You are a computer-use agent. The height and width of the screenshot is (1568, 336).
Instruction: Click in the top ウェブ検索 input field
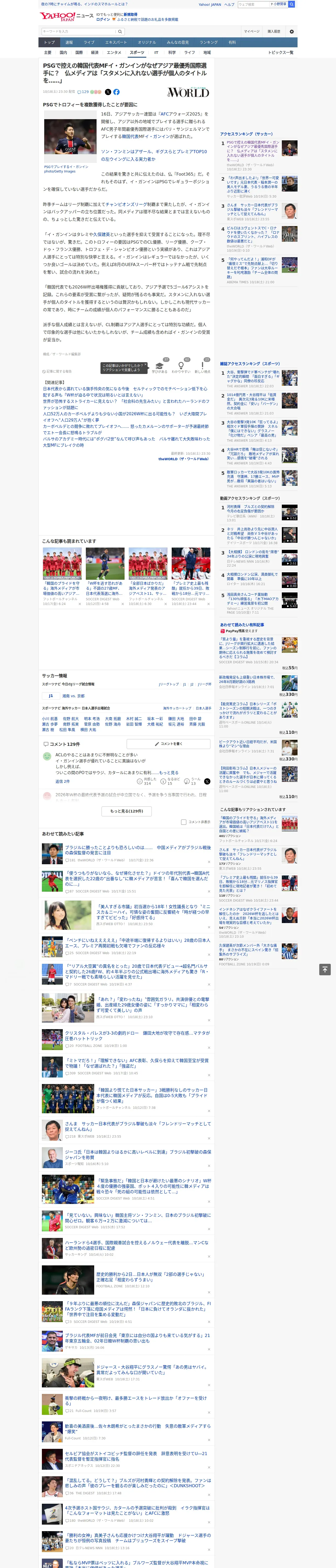pos(254,4)
